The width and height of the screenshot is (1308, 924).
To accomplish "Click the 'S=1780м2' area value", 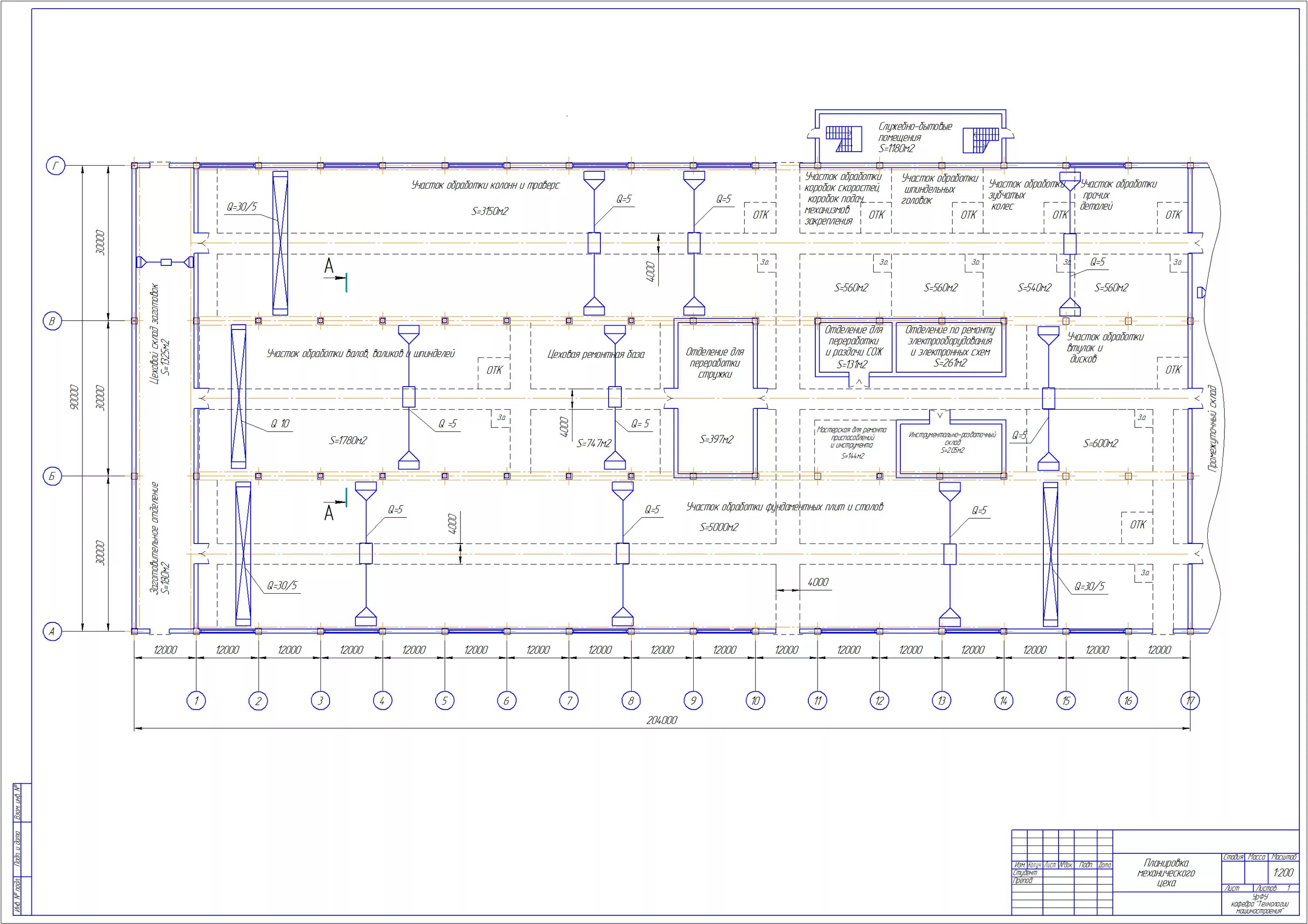I will [x=348, y=440].
